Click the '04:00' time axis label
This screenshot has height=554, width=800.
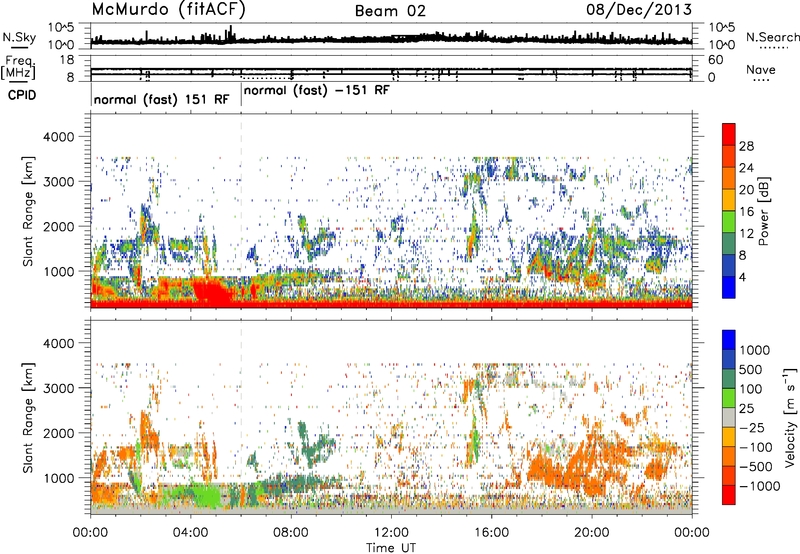(x=191, y=533)
